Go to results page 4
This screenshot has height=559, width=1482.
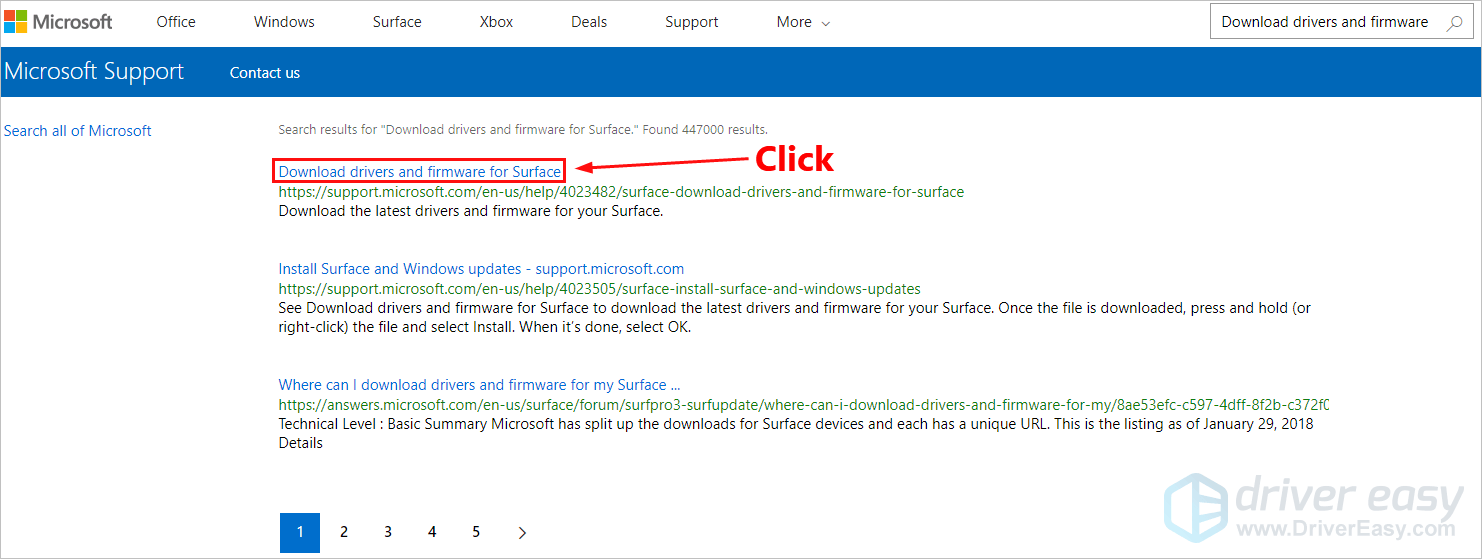(x=432, y=532)
